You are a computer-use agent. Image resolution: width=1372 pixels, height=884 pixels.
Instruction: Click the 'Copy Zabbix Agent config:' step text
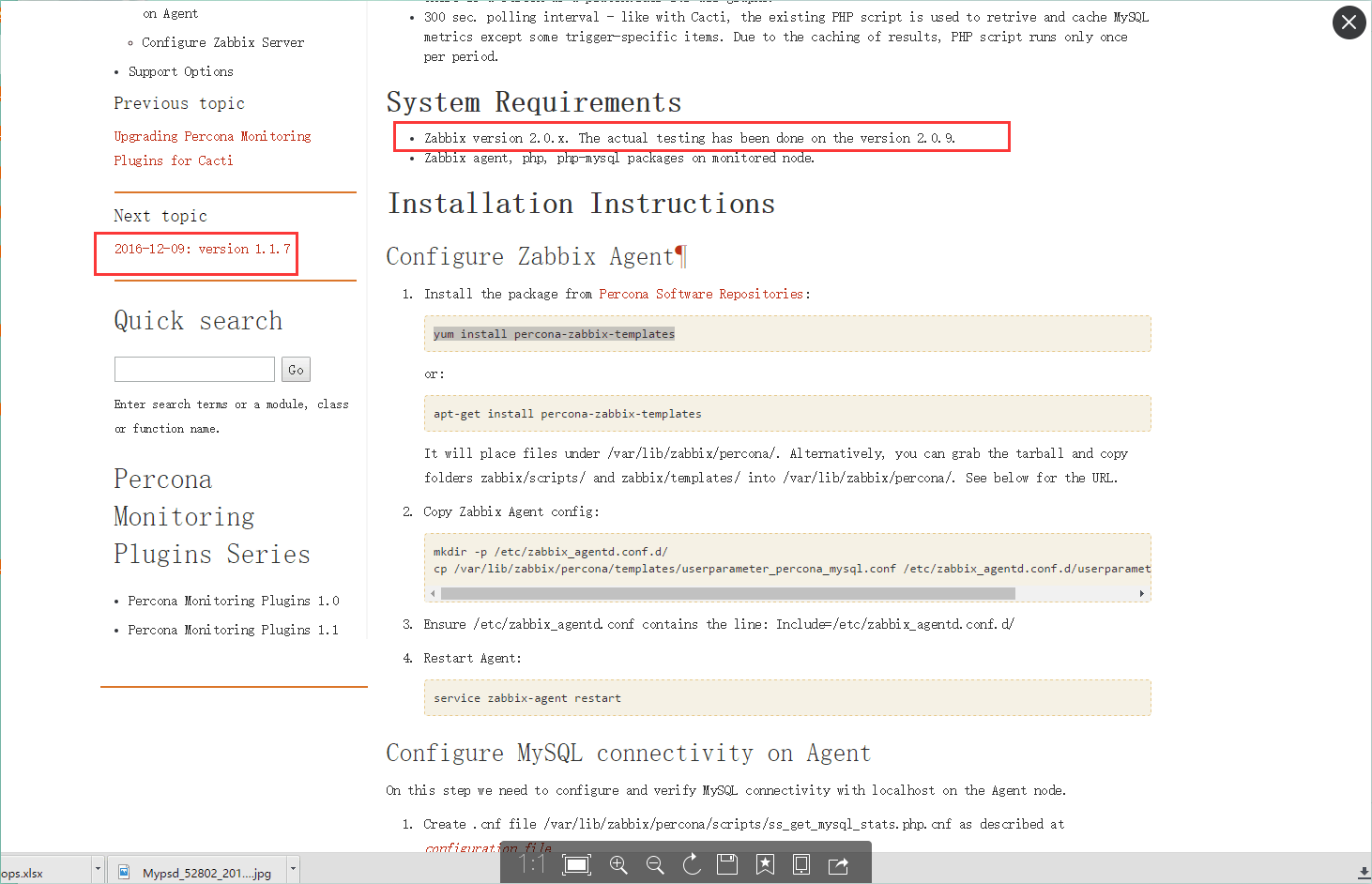point(511,511)
